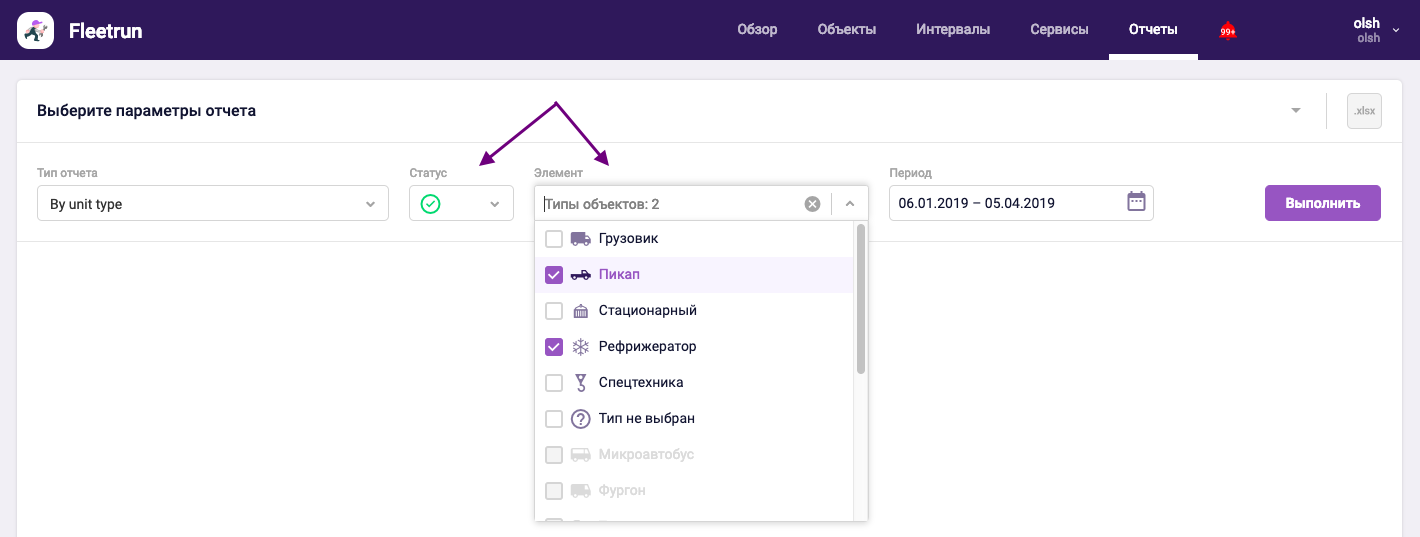The width and height of the screenshot is (1420, 537).
Task: Switch to the Обзор tab
Action: pyautogui.click(x=757, y=30)
